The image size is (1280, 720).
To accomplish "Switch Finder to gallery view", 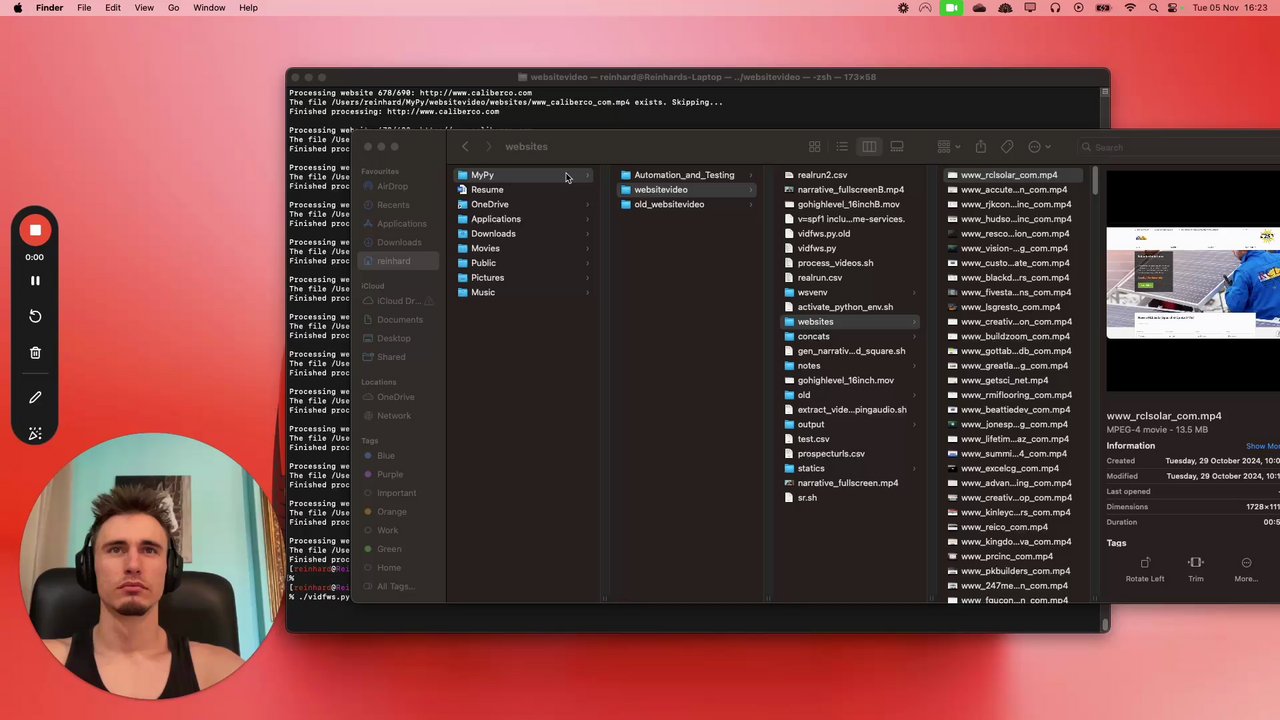I will pyautogui.click(x=897, y=147).
